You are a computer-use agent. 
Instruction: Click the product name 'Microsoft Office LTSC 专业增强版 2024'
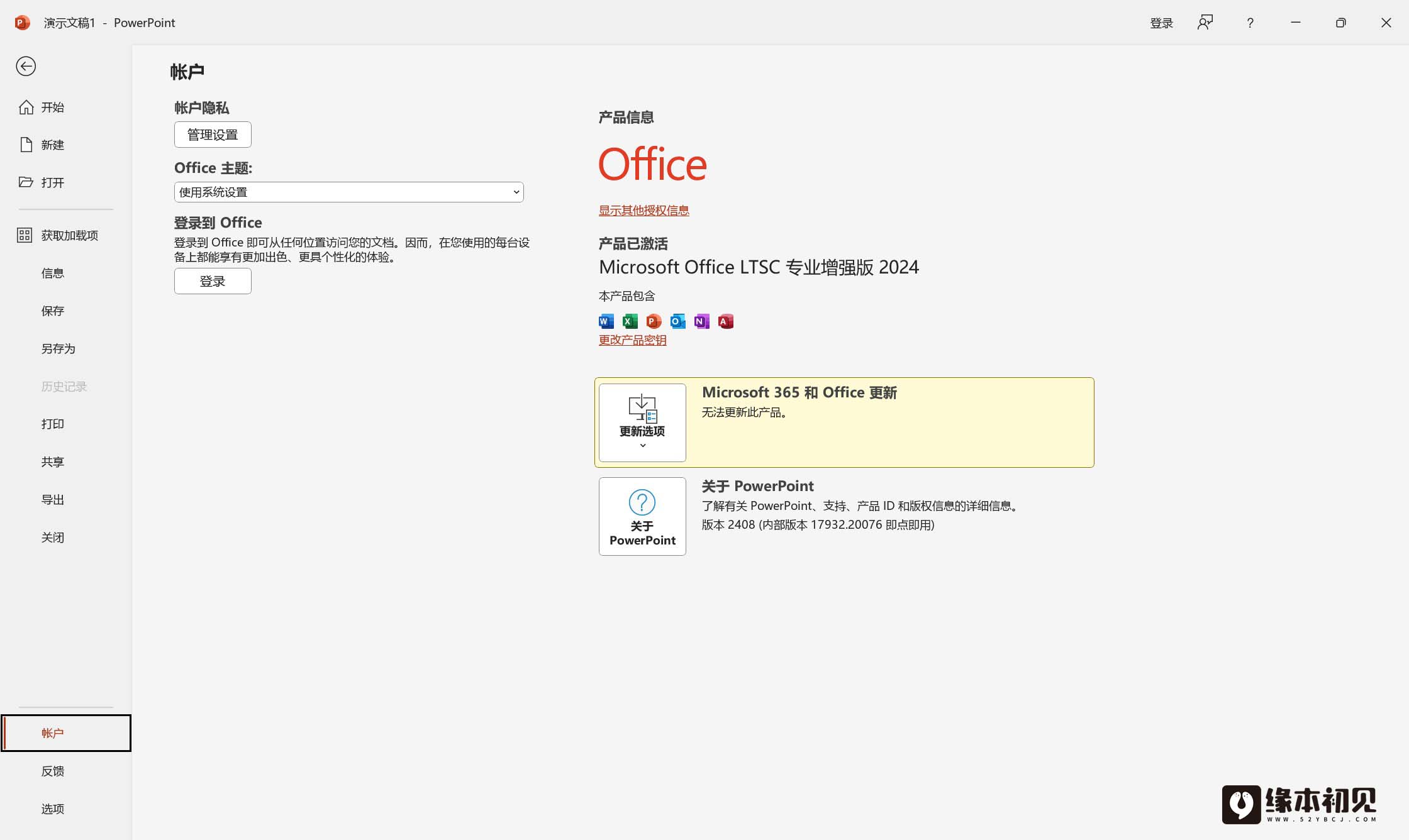coord(759,267)
